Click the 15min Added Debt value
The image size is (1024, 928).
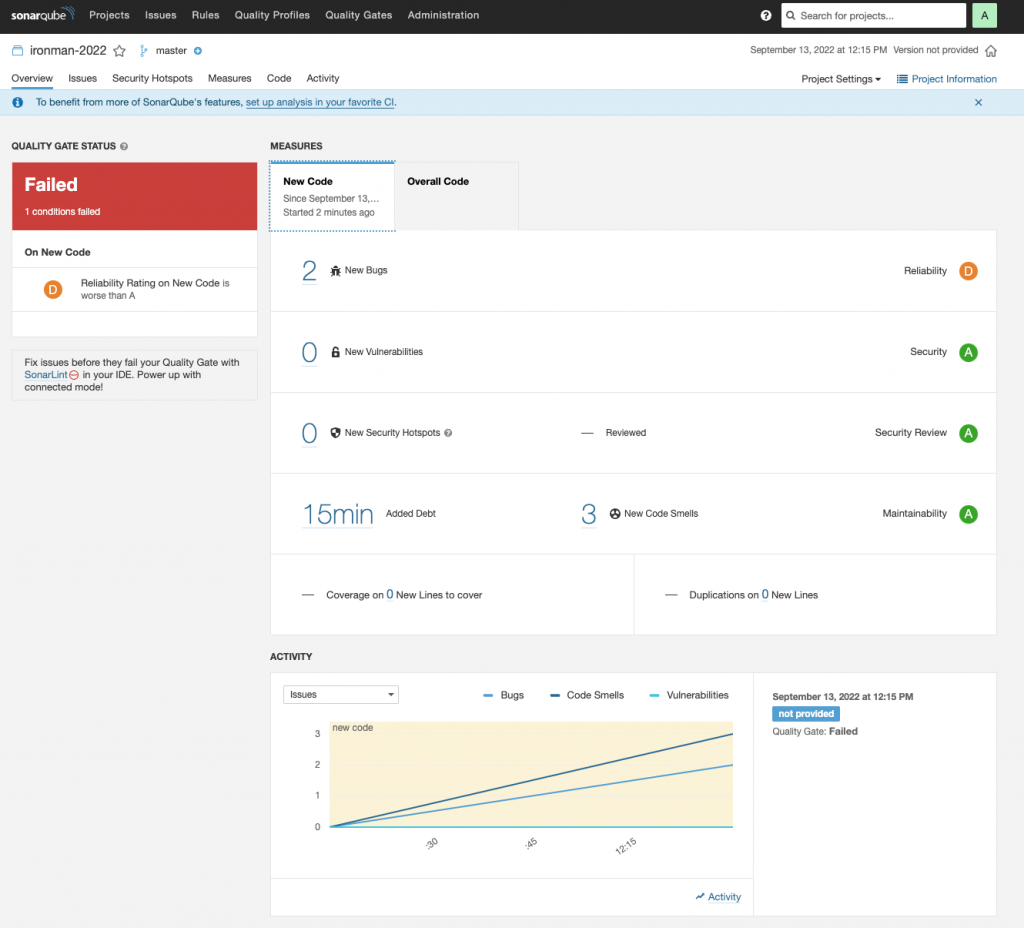338,514
